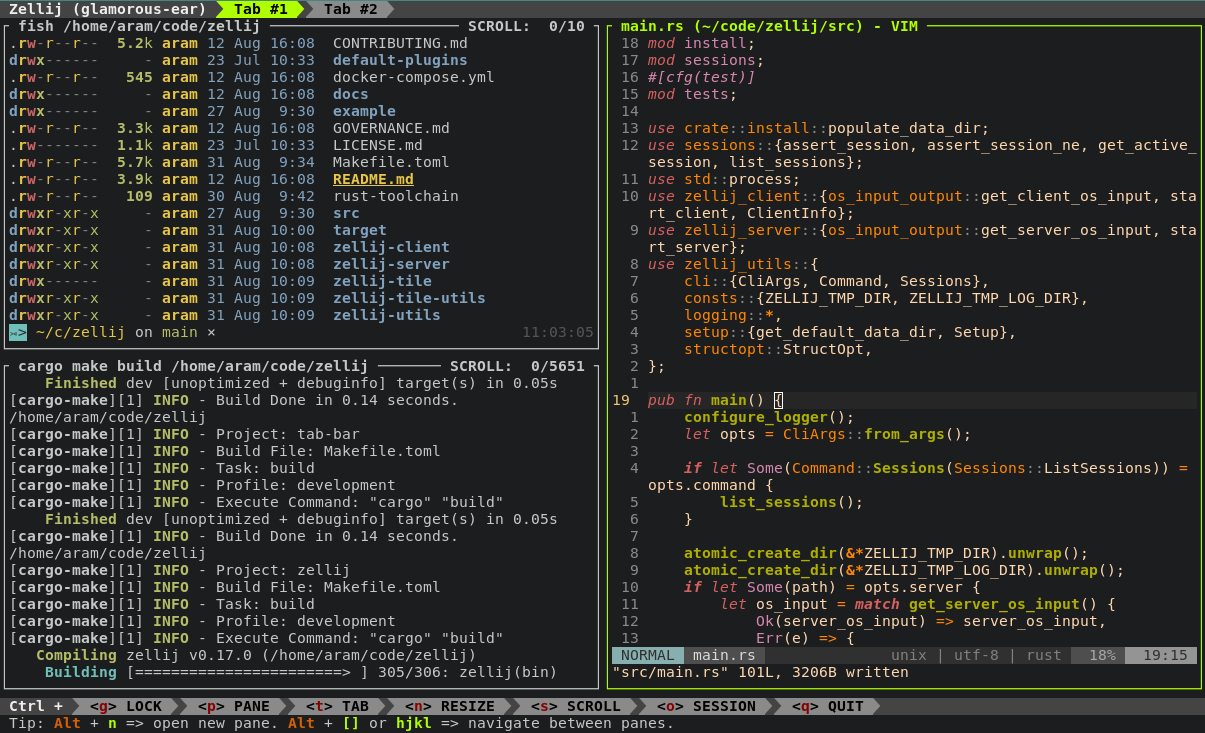
Task: Click the target directory entry
Action: coord(360,230)
